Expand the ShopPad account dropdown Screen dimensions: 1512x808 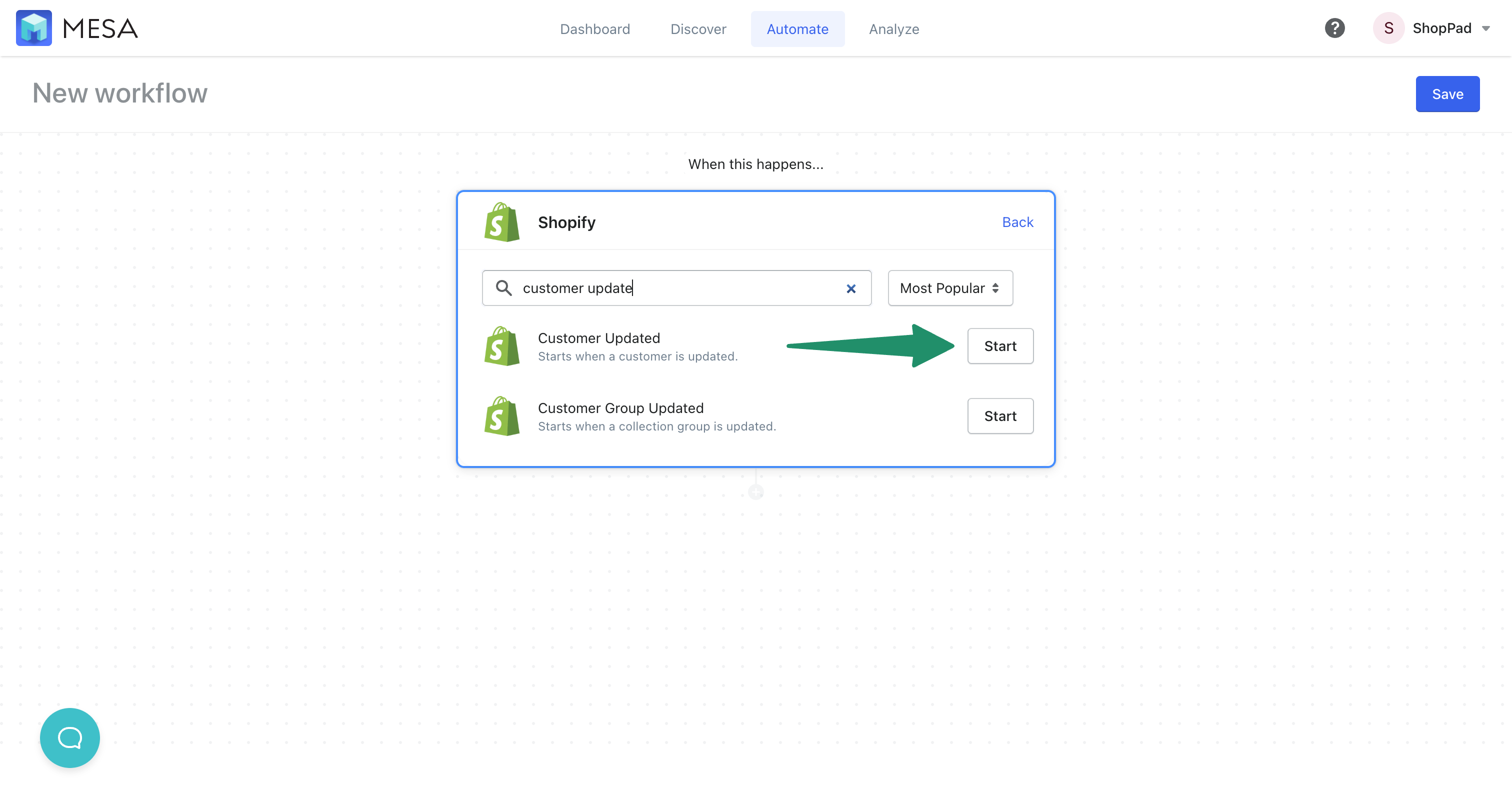click(x=1485, y=29)
